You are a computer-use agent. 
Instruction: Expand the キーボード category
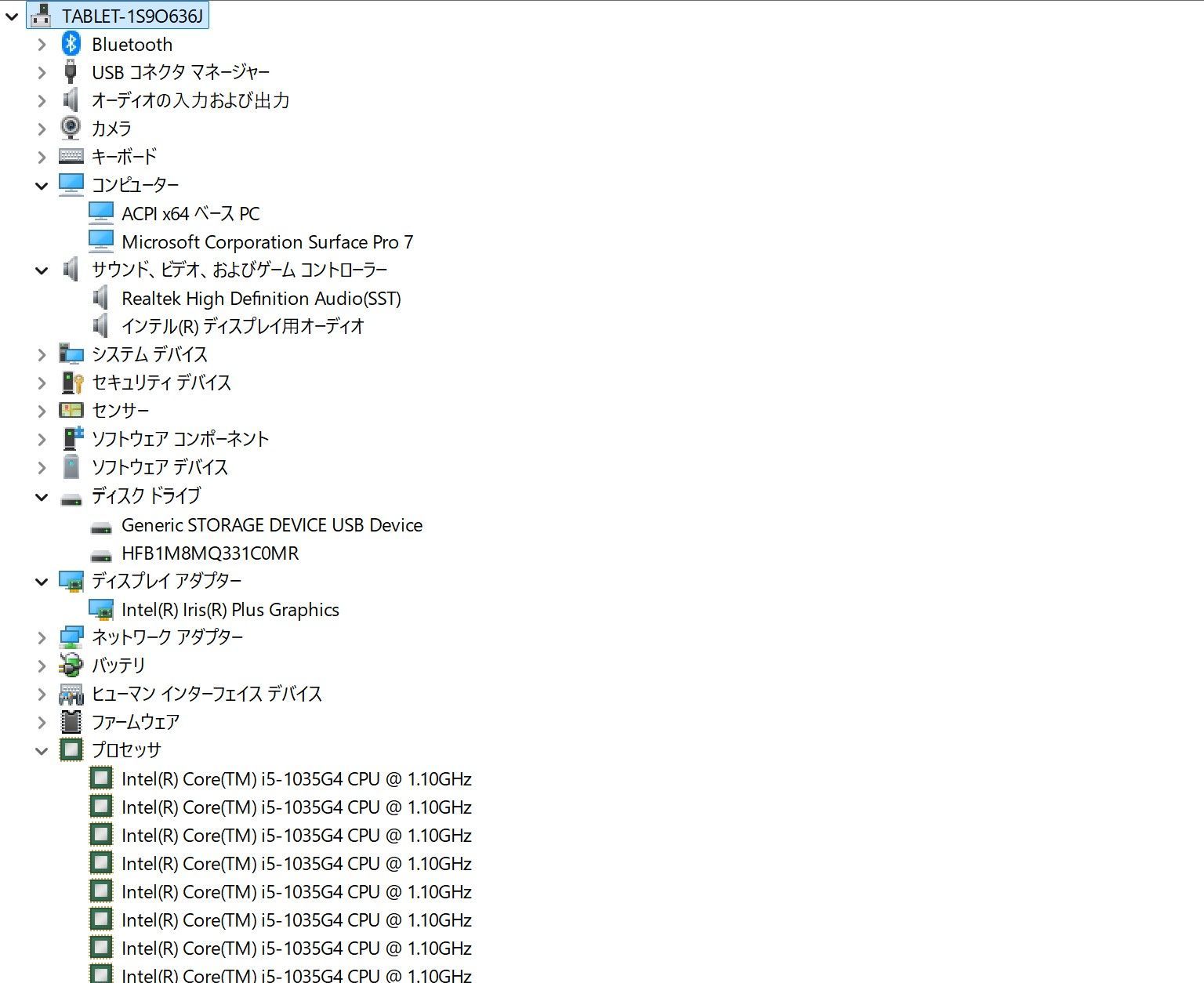click(x=42, y=157)
